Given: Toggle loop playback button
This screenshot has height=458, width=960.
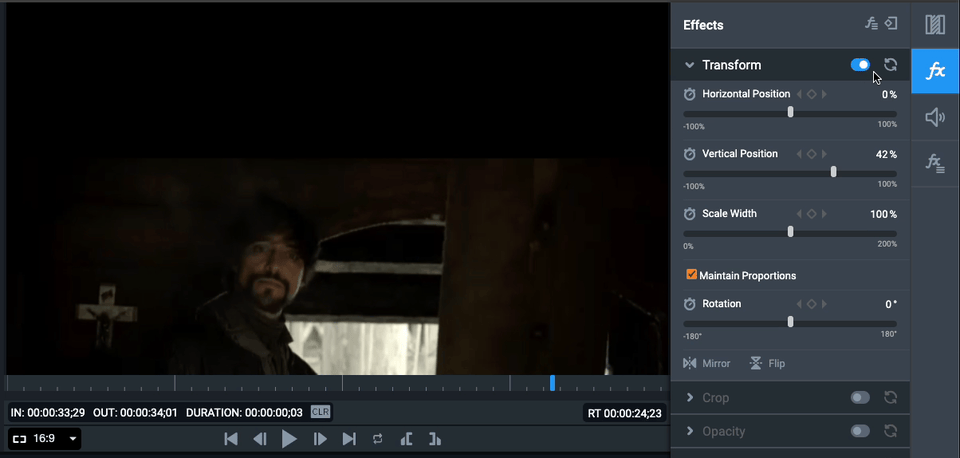Looking at the screenshot, I should click(x=377, y=439).
